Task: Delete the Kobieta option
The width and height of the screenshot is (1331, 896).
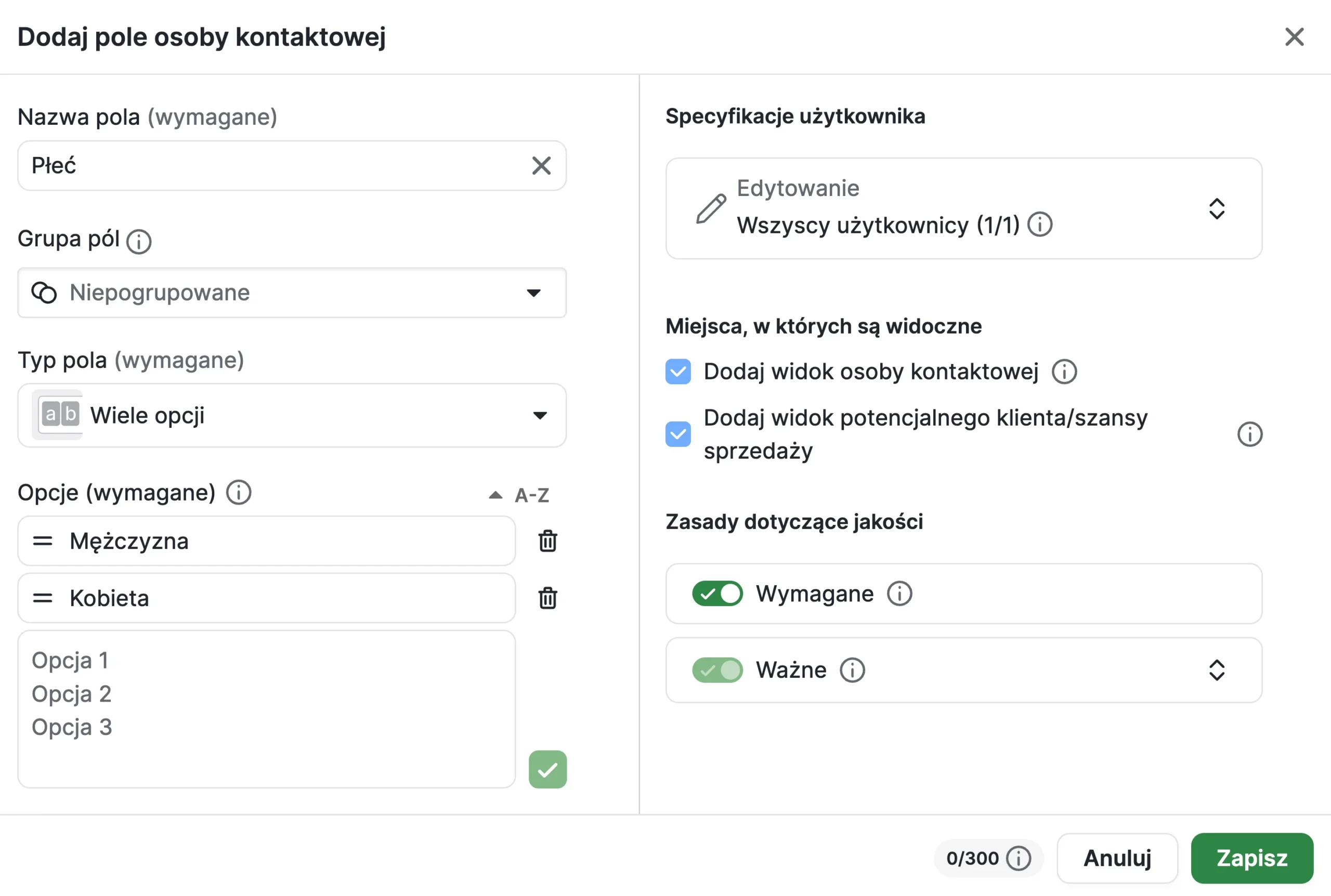Action: point(547,598)
